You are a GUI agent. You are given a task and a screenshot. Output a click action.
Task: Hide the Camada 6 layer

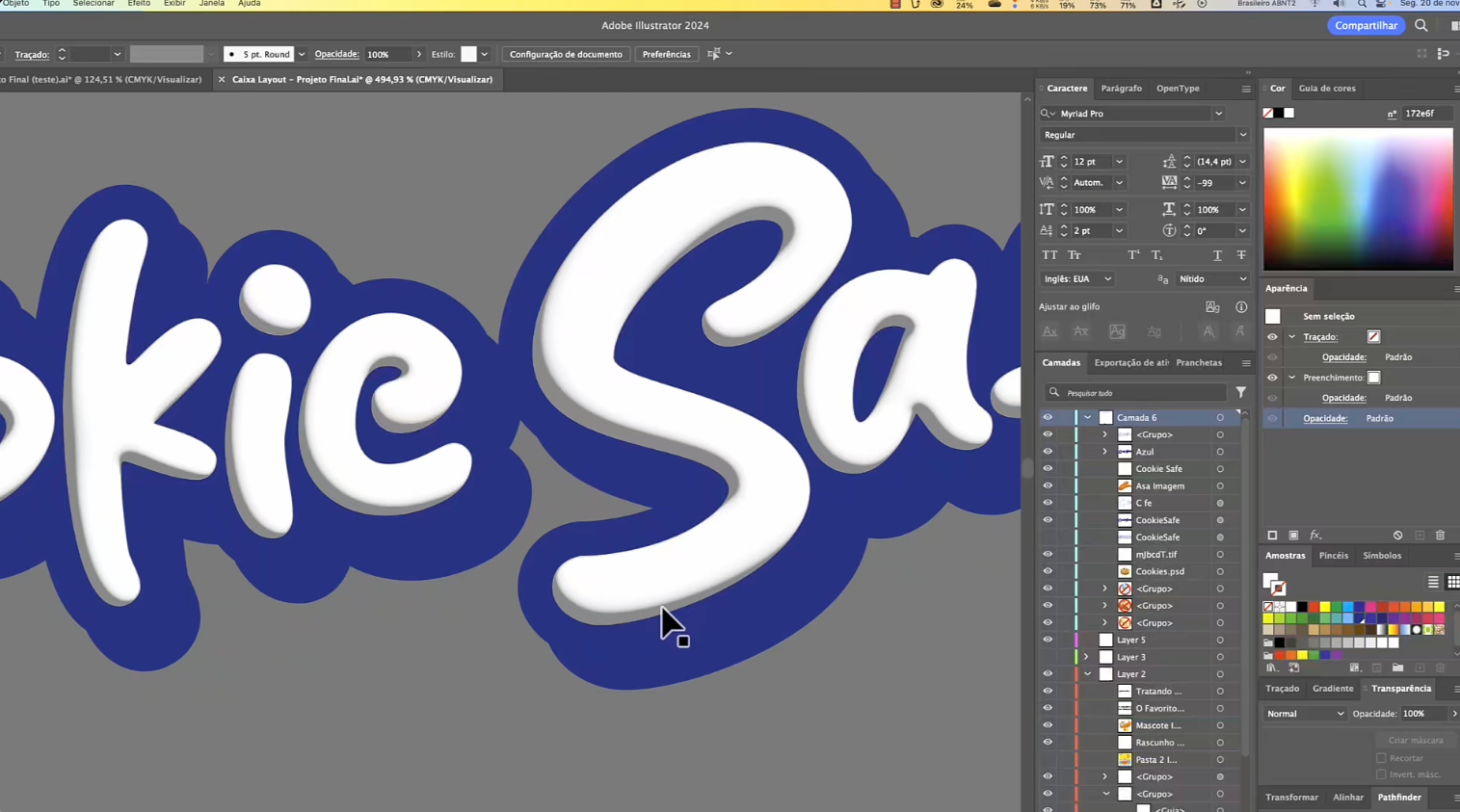click(x=1048, y=418)
